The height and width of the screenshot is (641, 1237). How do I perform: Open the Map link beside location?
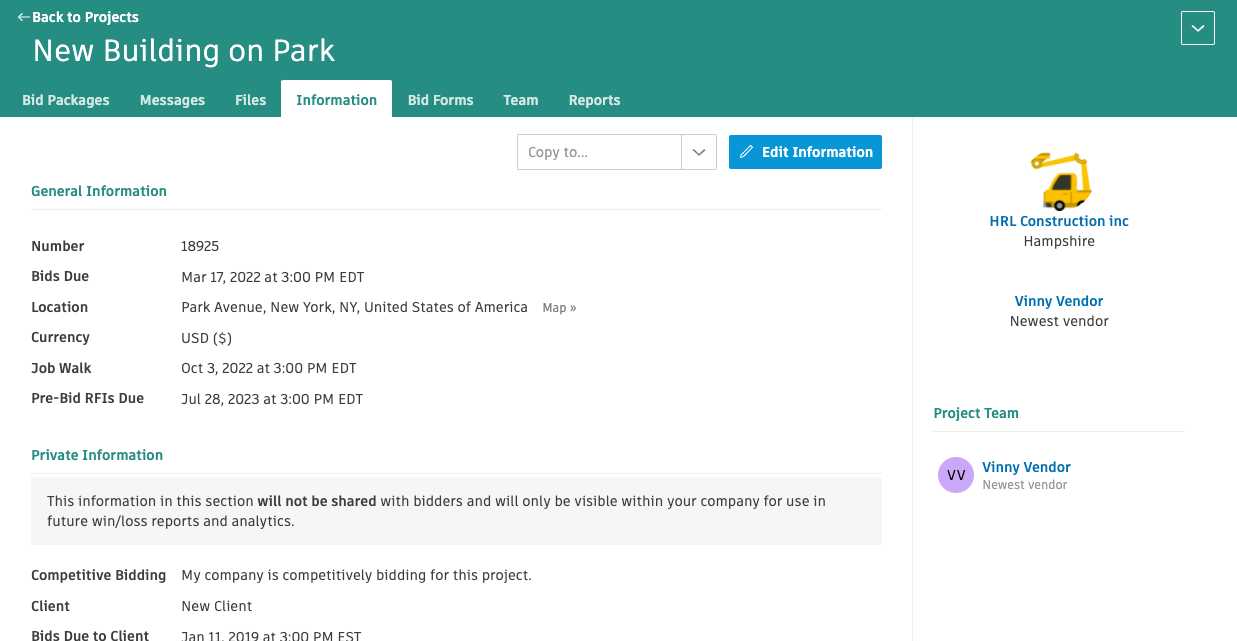[x=559, y=308]
